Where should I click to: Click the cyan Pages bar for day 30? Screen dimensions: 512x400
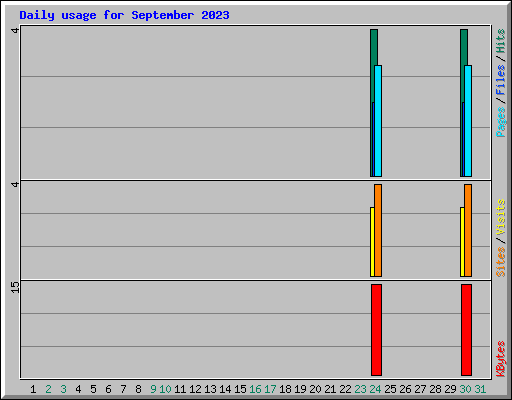[468, 121]
